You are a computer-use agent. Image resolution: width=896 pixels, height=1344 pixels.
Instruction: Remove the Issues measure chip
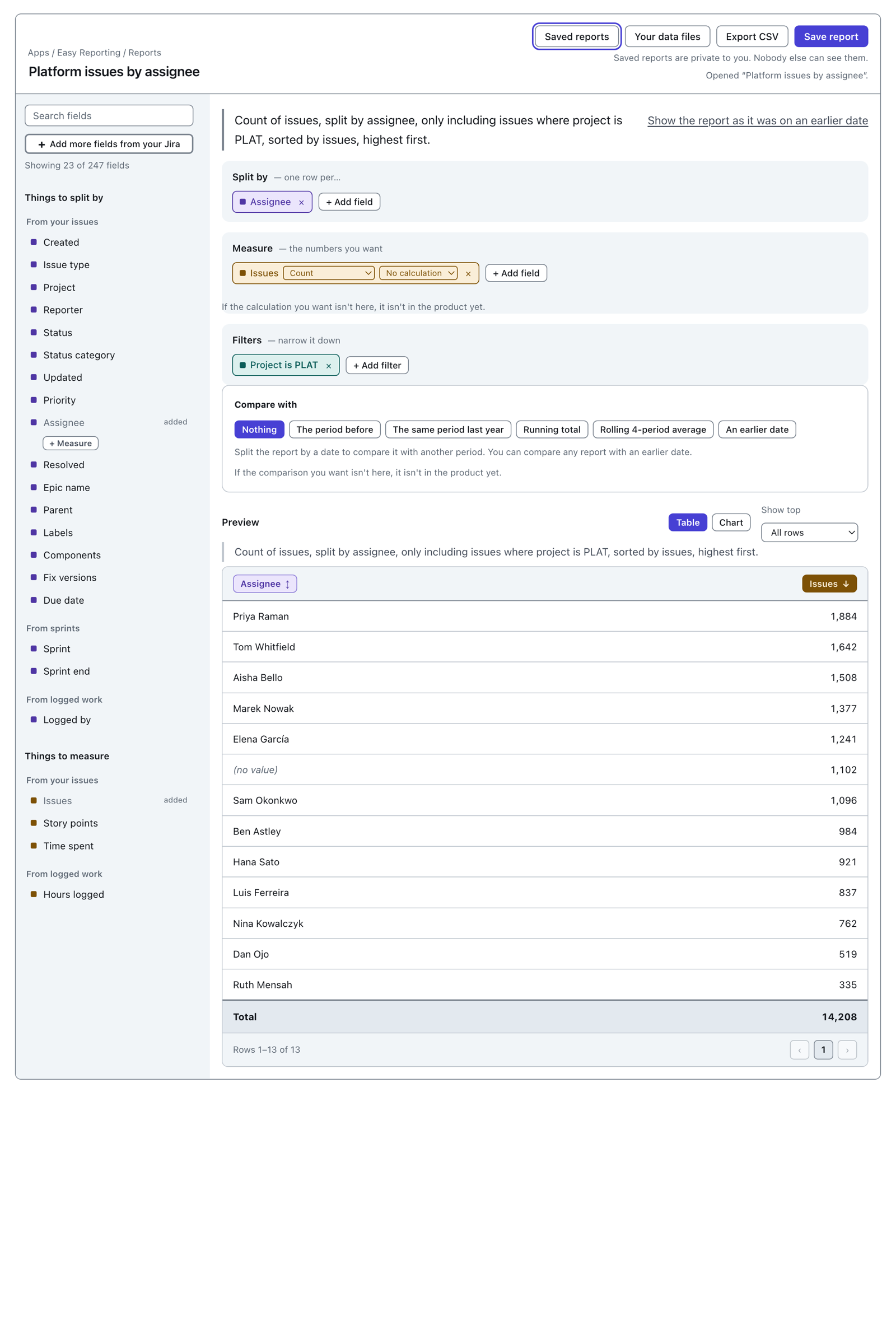pyautogui.click(x=468, y=274)
